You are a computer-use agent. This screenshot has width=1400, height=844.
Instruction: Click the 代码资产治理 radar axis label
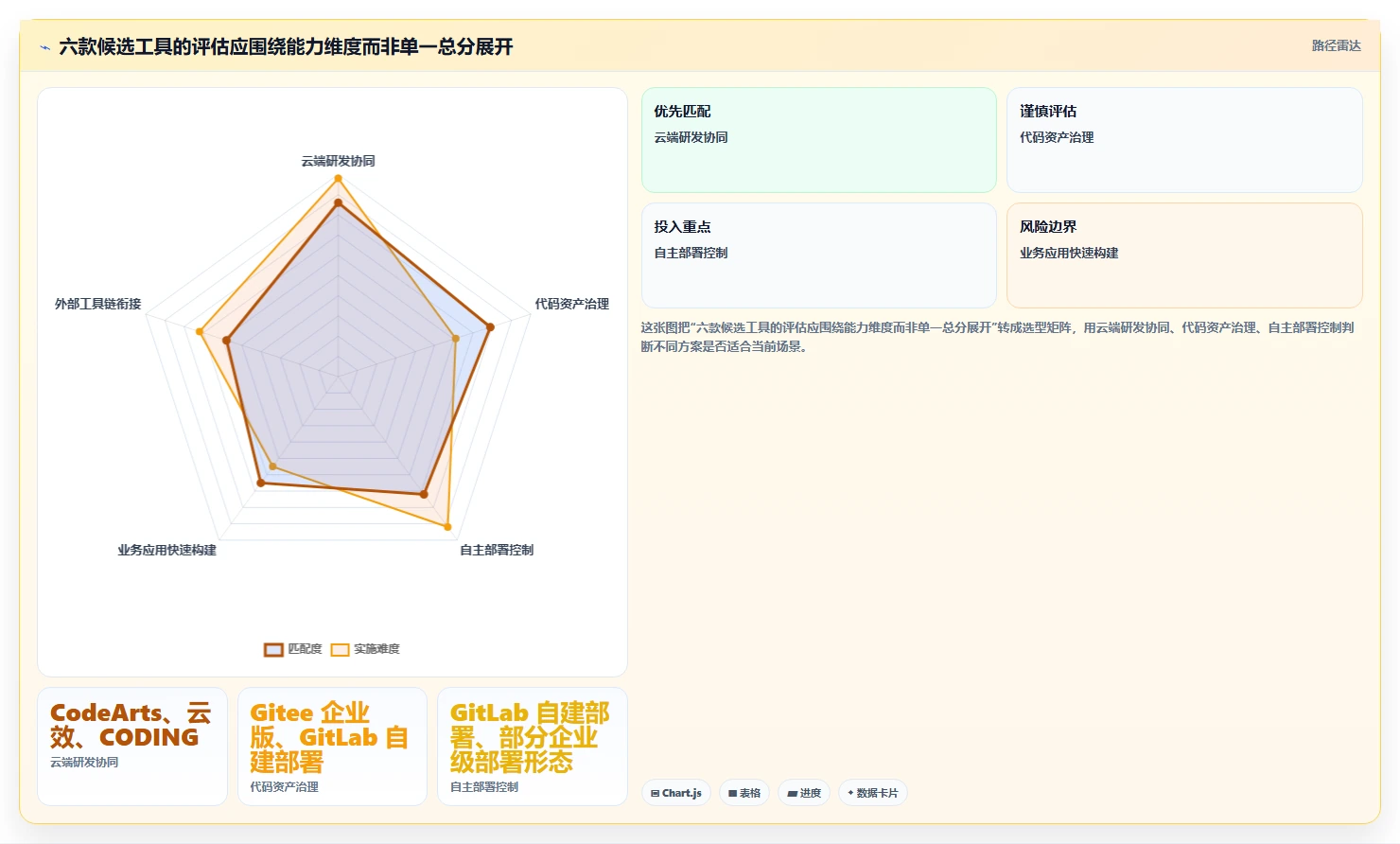point(571,304)
